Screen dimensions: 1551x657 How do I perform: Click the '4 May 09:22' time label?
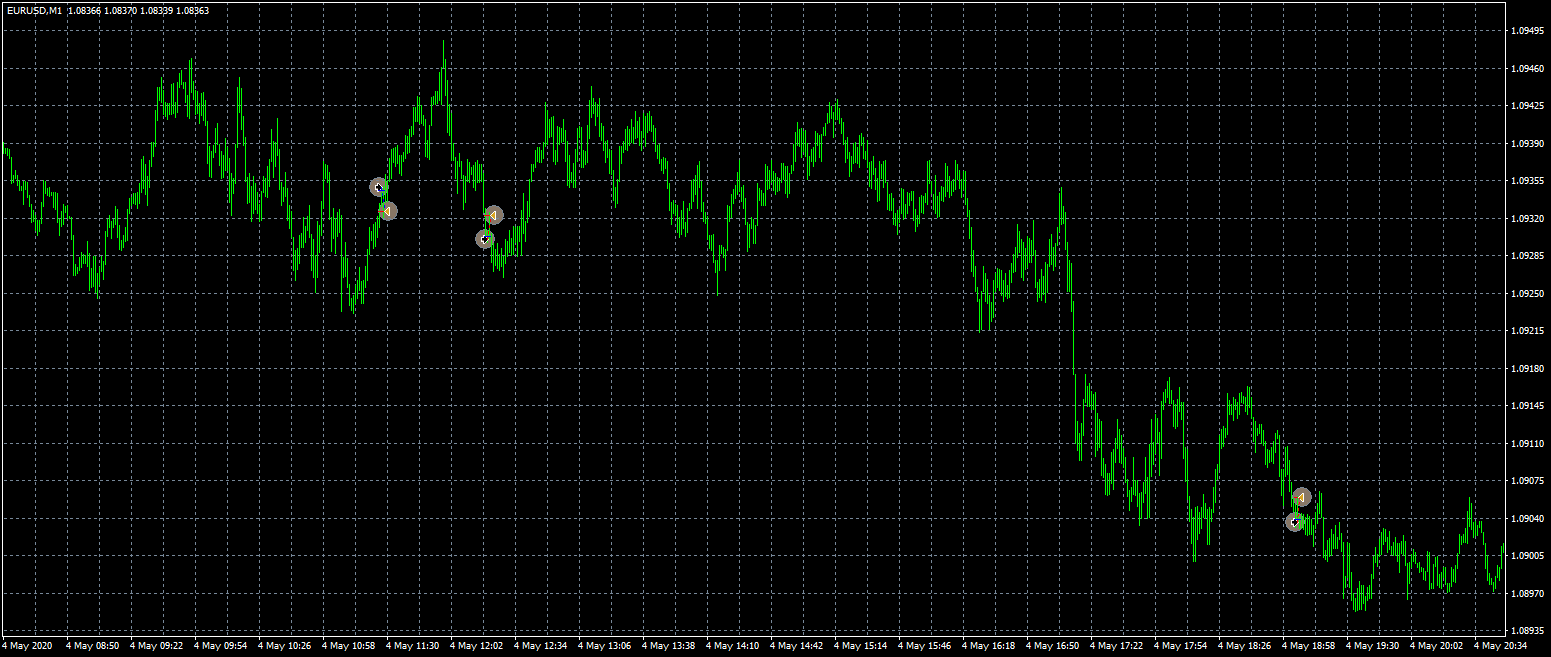(x=157, y=647)
